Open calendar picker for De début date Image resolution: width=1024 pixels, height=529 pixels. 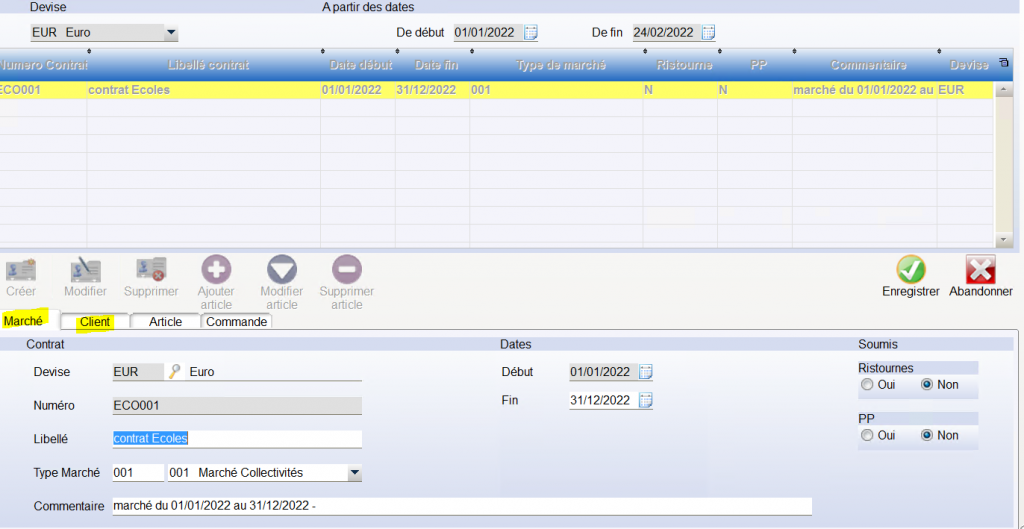tap(530, 32)
